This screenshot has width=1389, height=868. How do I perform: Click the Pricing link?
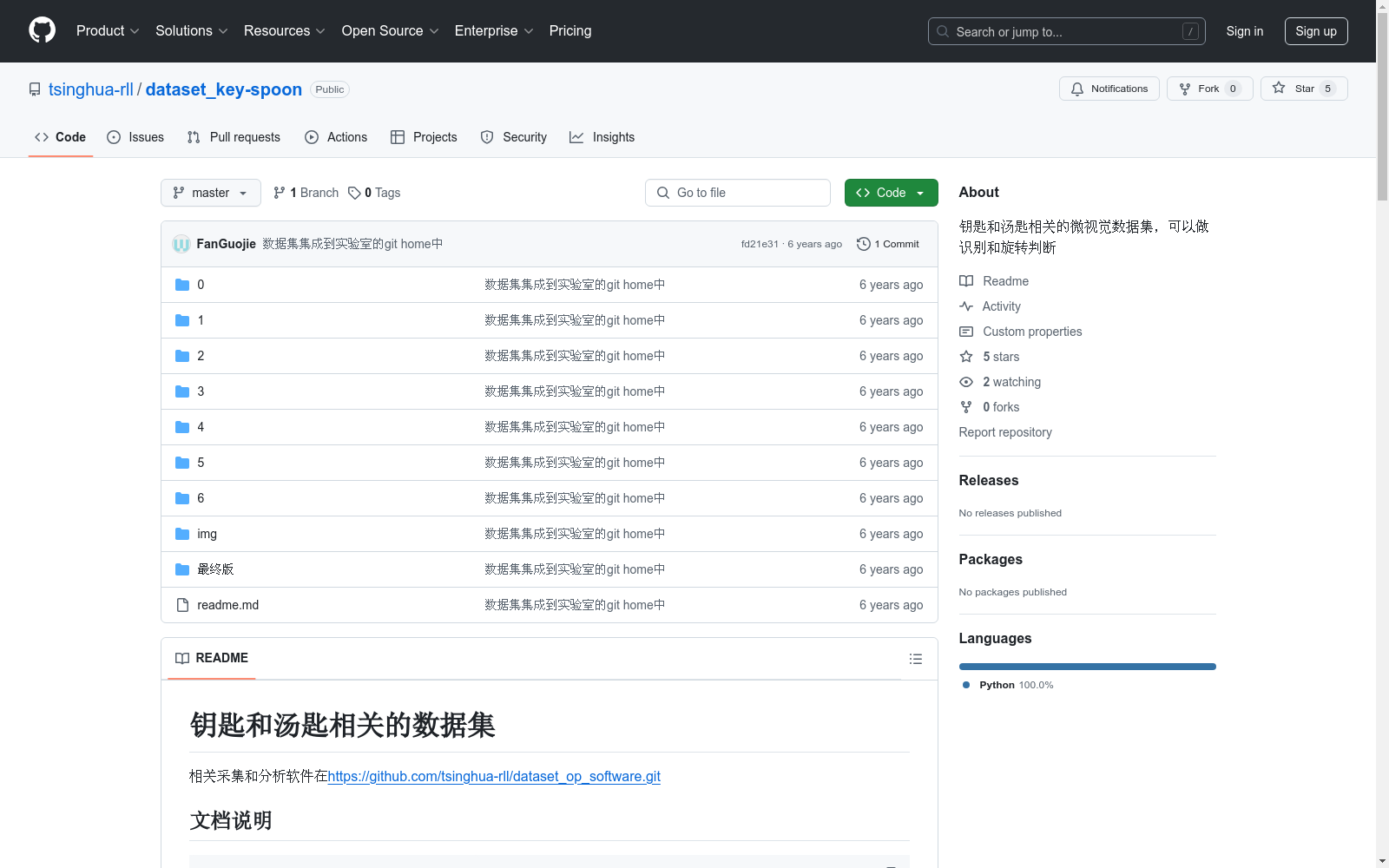(570, 31)
